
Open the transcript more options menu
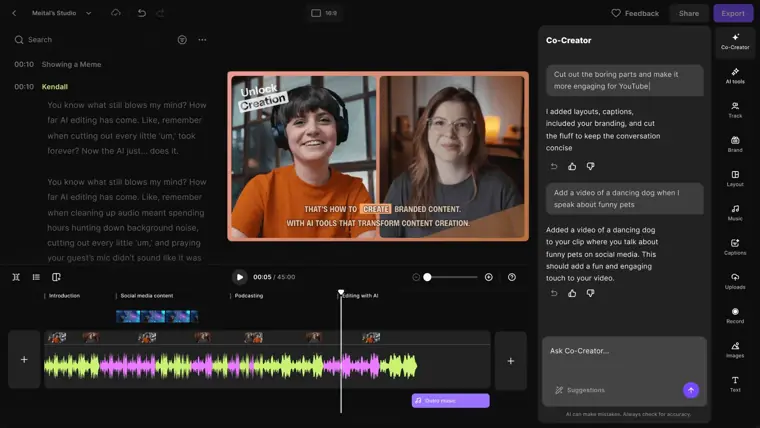pos(202,40)
